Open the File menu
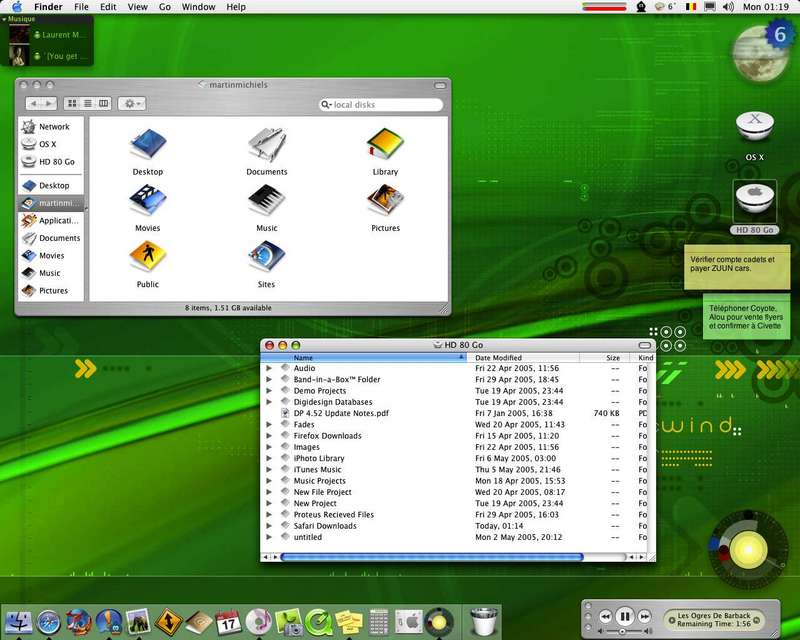This screenshot has height=640, width=800. (81, 7)
